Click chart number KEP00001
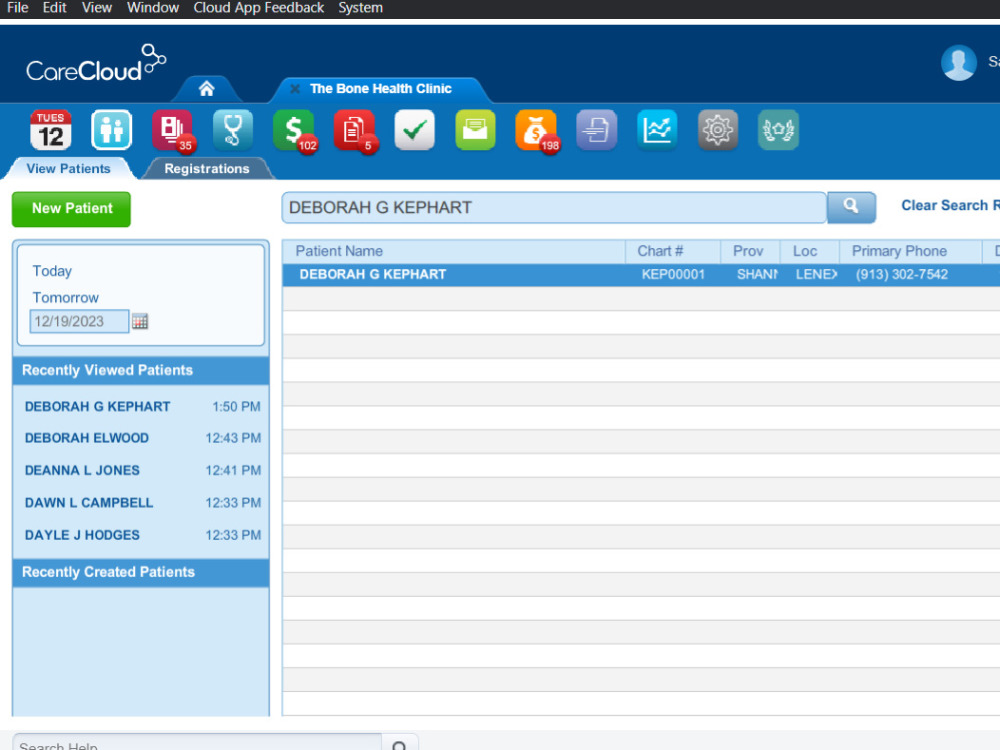This screenshot has width=1000, height=750. pyautogui.click(x=673, y=274)
